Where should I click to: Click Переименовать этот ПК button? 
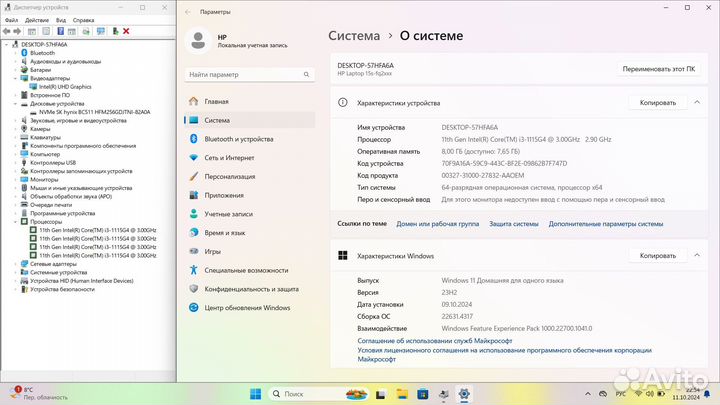pyautogui.click(x=658, y=69)
